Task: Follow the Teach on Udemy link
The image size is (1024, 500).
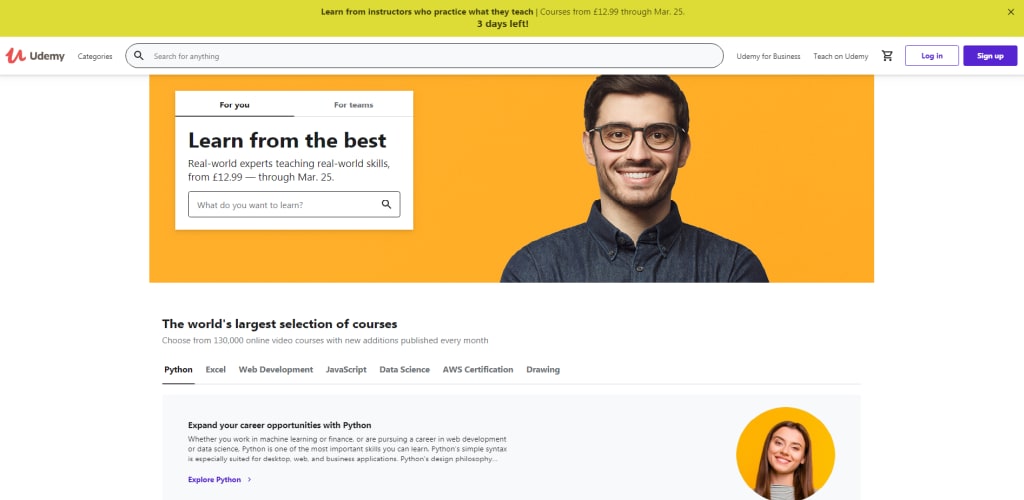Action: tap(840, 56)
